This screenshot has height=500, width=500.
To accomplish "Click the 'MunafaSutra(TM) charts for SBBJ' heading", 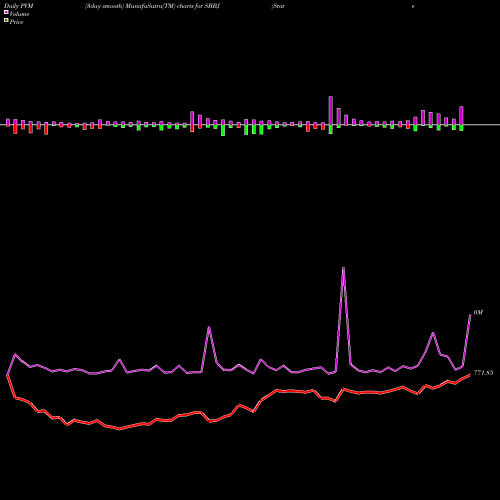I will (x=173, y=6).
